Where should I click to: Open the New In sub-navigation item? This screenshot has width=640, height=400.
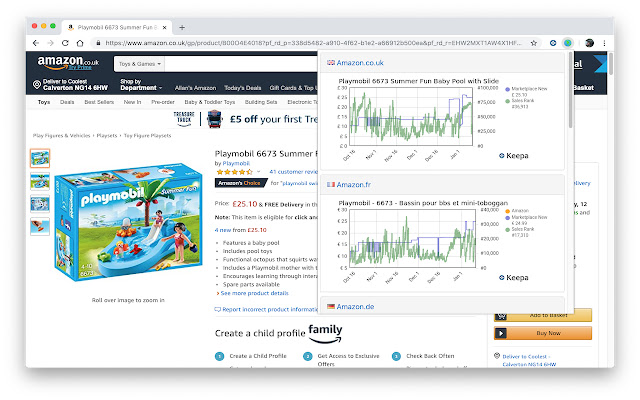pos(132,102)
